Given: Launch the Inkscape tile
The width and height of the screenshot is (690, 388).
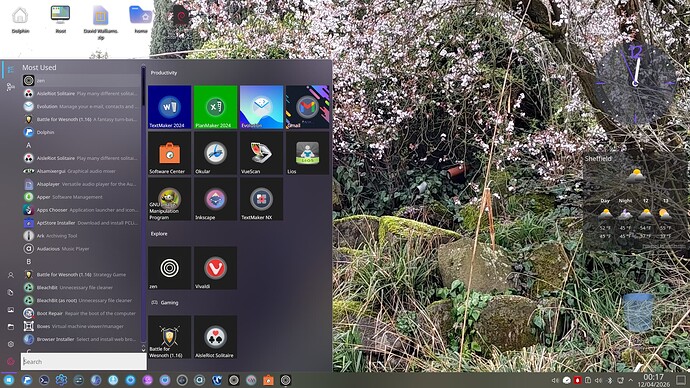Looking at the screenshot, I should [x=216, y=199].
